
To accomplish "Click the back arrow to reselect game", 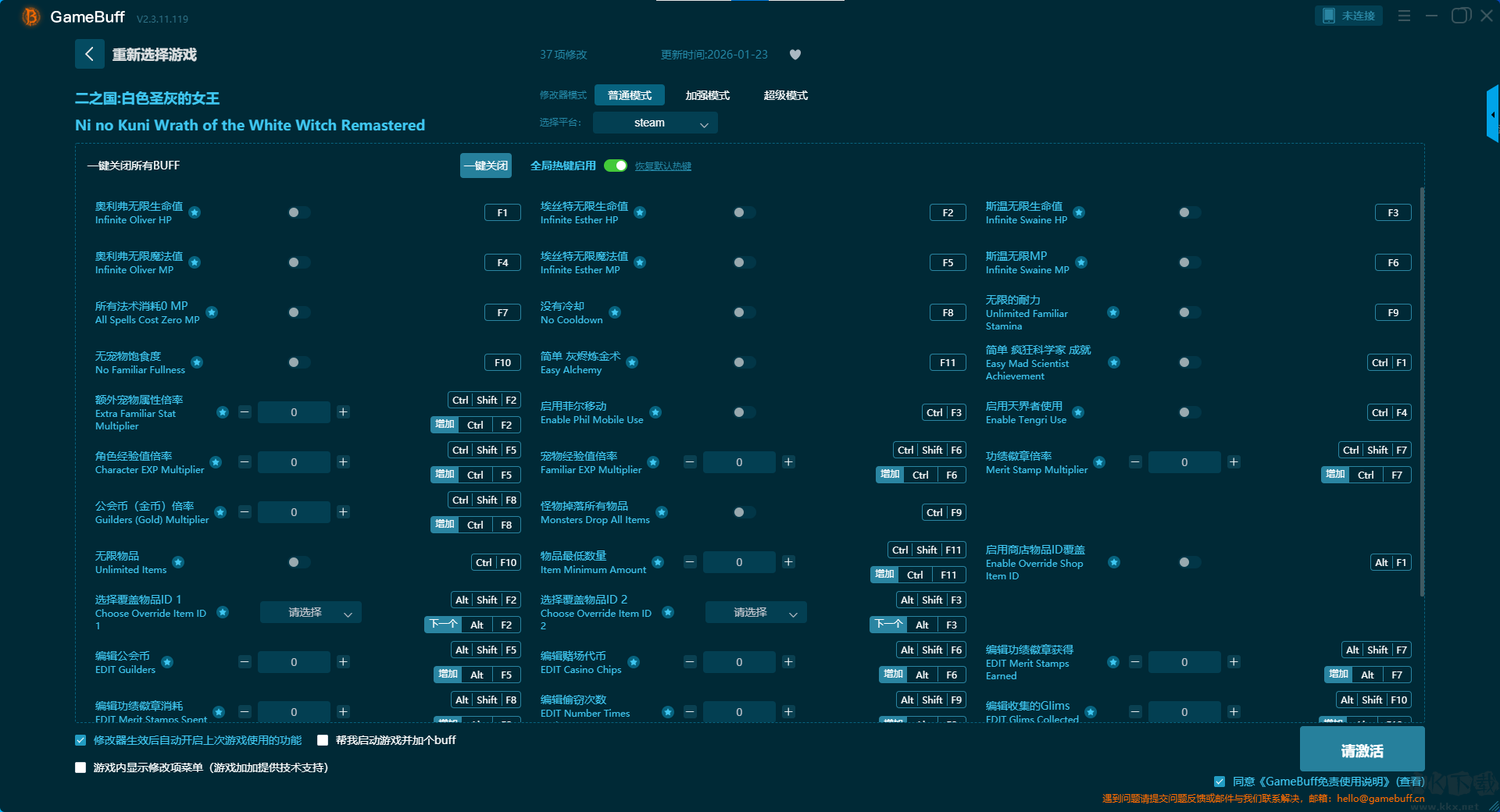I will pos(89,54).
